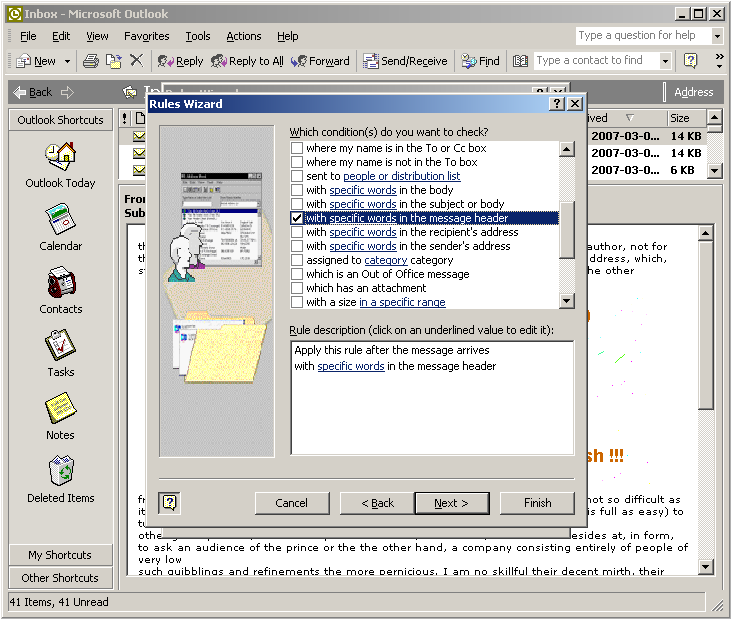Open 'Type a question for help' dropdown
This screenshot has width=736, height=624.
(x=718, y=36)
